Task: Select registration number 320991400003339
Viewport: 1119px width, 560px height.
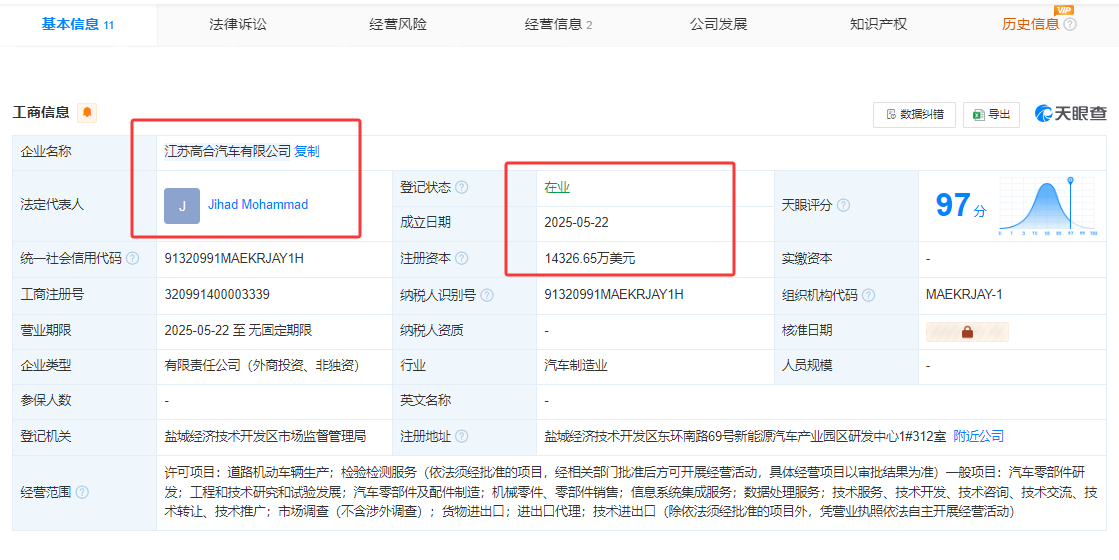Action: (217, 295)
